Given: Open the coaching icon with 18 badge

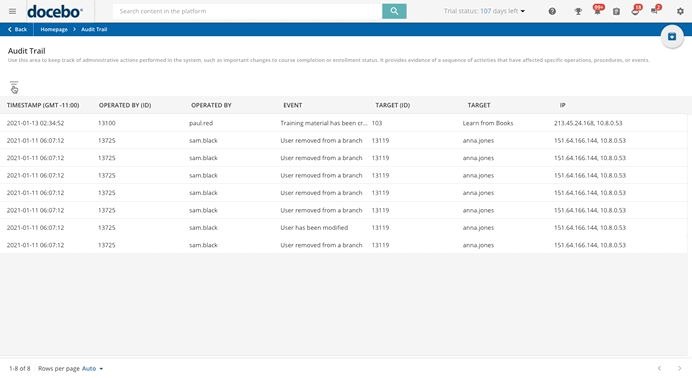Looking at the screenshot, I should click(x=636, y=11).
